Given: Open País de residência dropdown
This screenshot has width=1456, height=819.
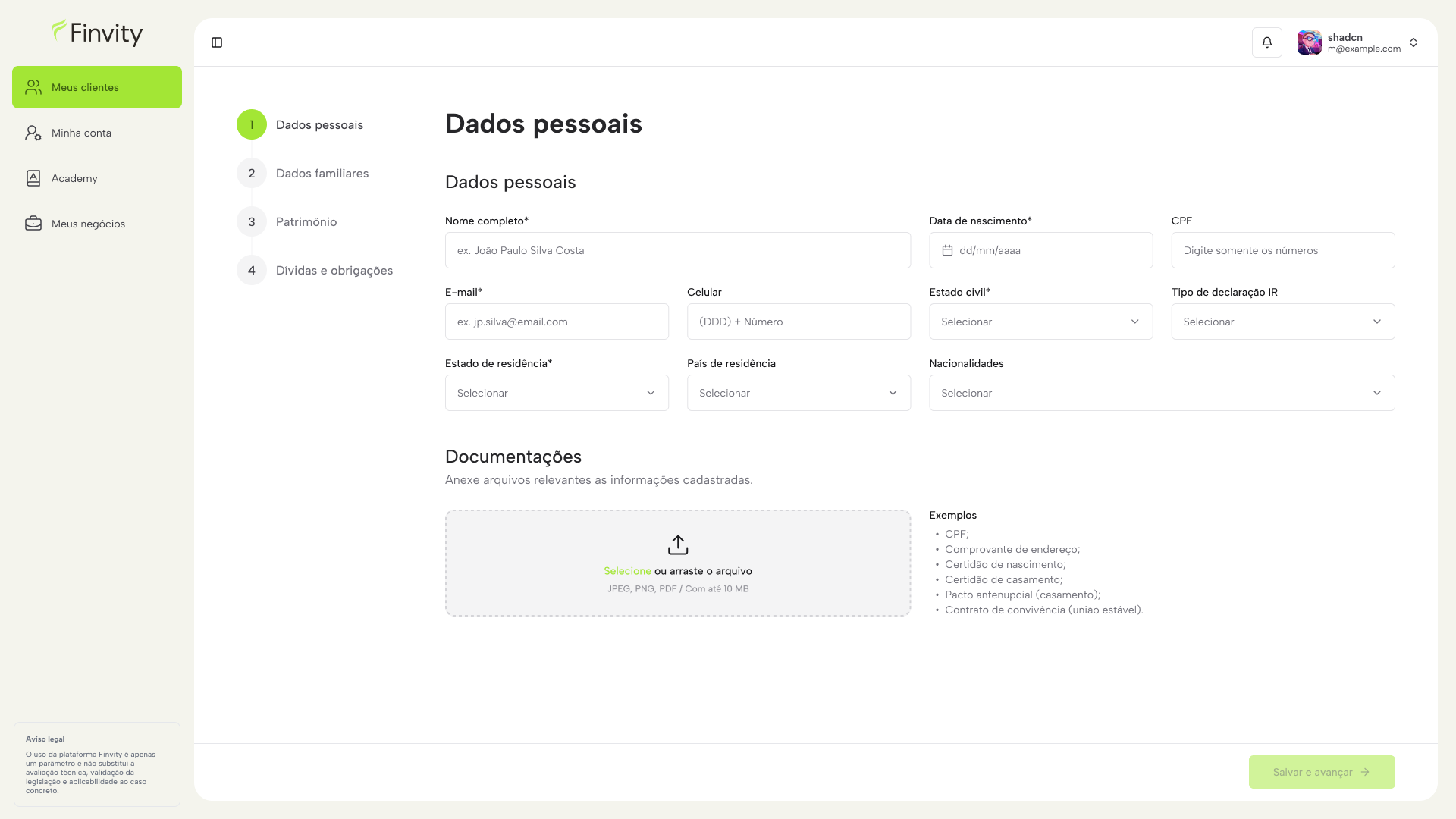Looking at the screenshot, I should point(798,393).
